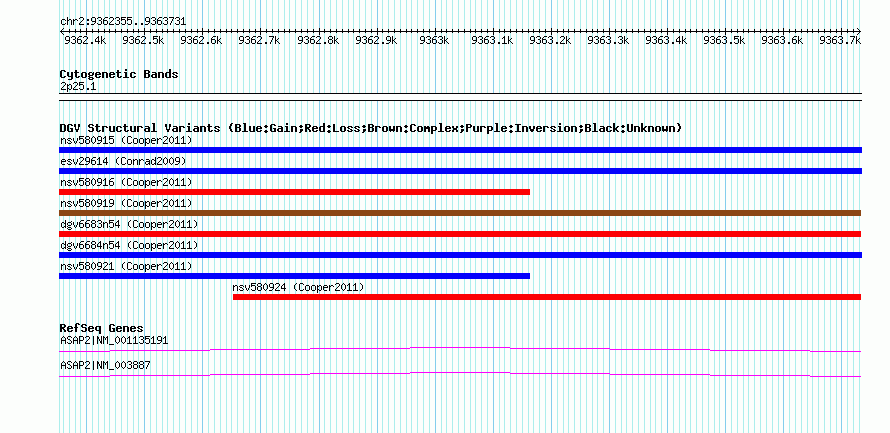This screenshot has height=433, width=890.
Task: Click the 9363.1k ruler tick label
Action: click(493, 40)
